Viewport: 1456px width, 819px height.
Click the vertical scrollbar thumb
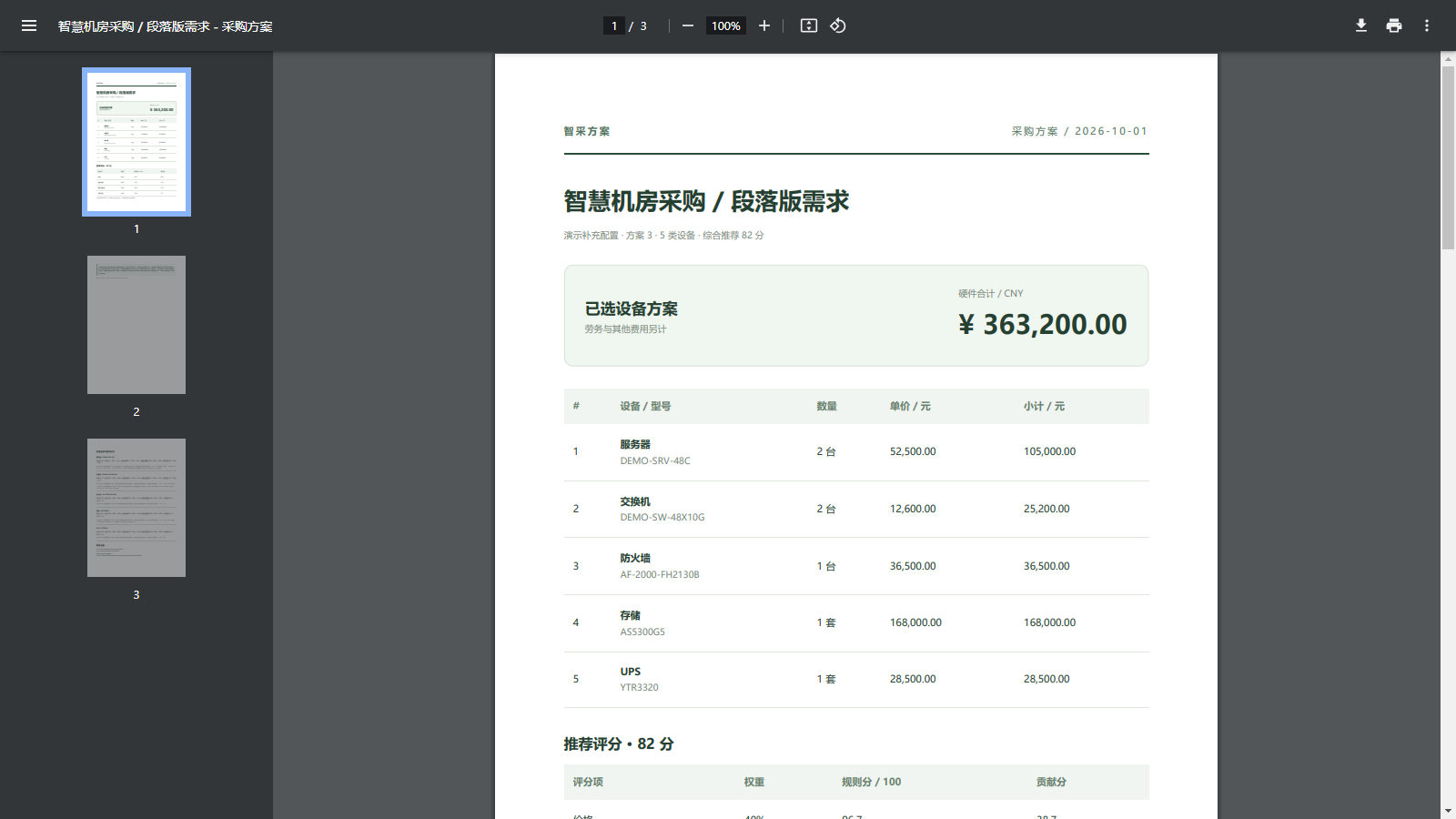[x=1448, y=157]
